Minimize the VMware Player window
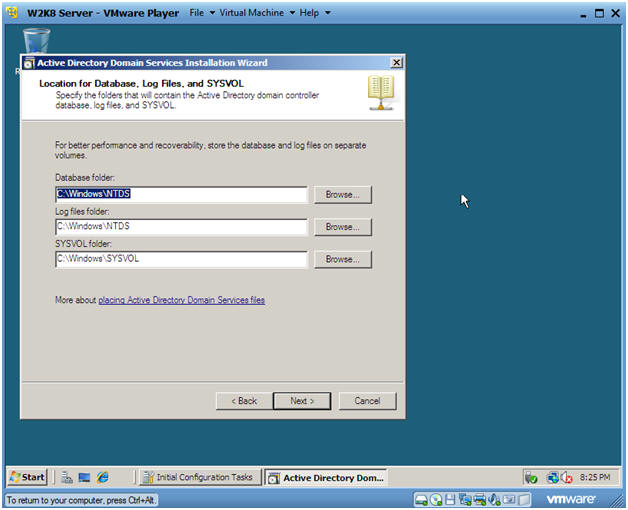 583,14
